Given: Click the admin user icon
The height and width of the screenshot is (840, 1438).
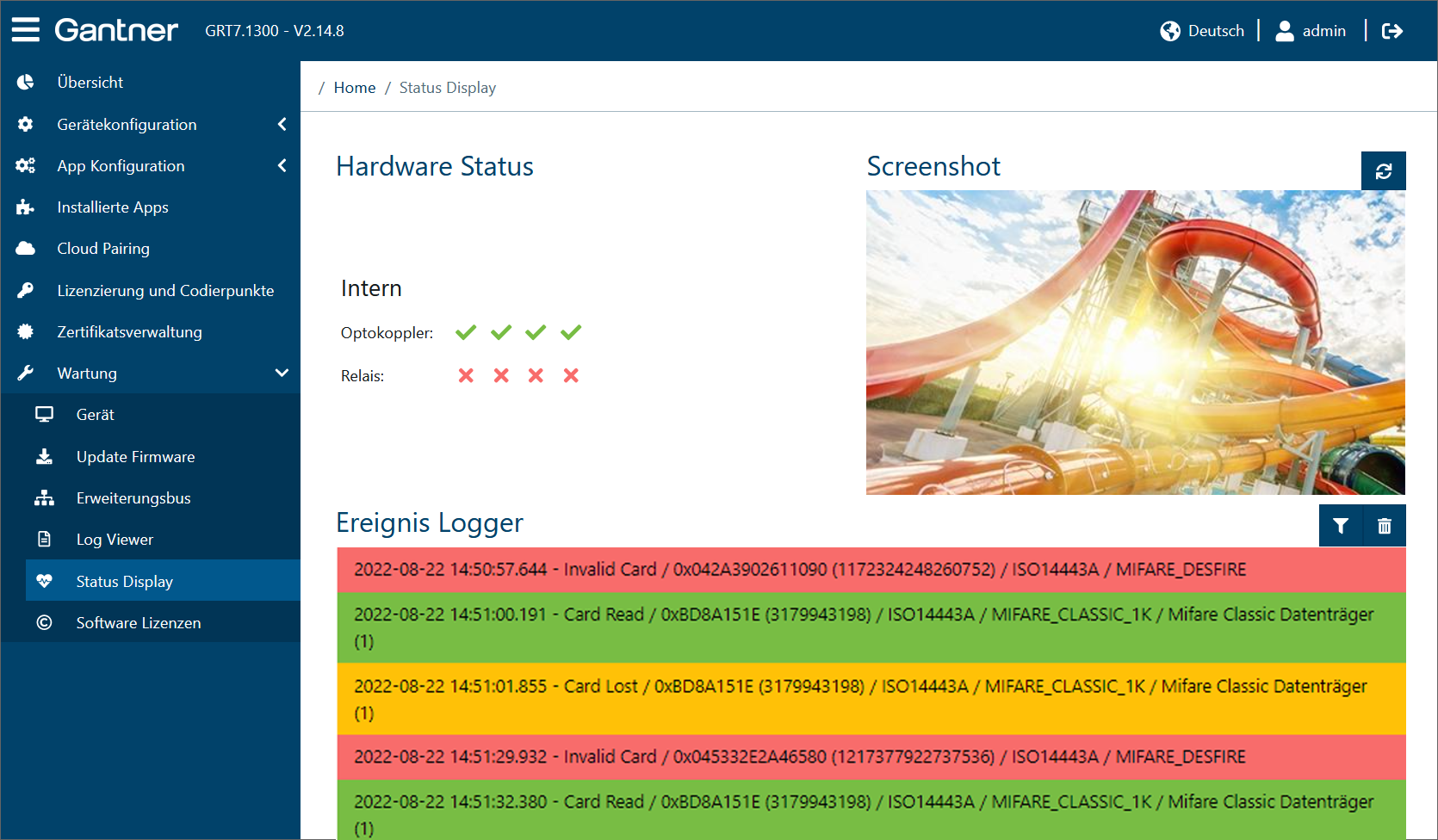Looking at the screenshot, I should [x=1285, y=31].
